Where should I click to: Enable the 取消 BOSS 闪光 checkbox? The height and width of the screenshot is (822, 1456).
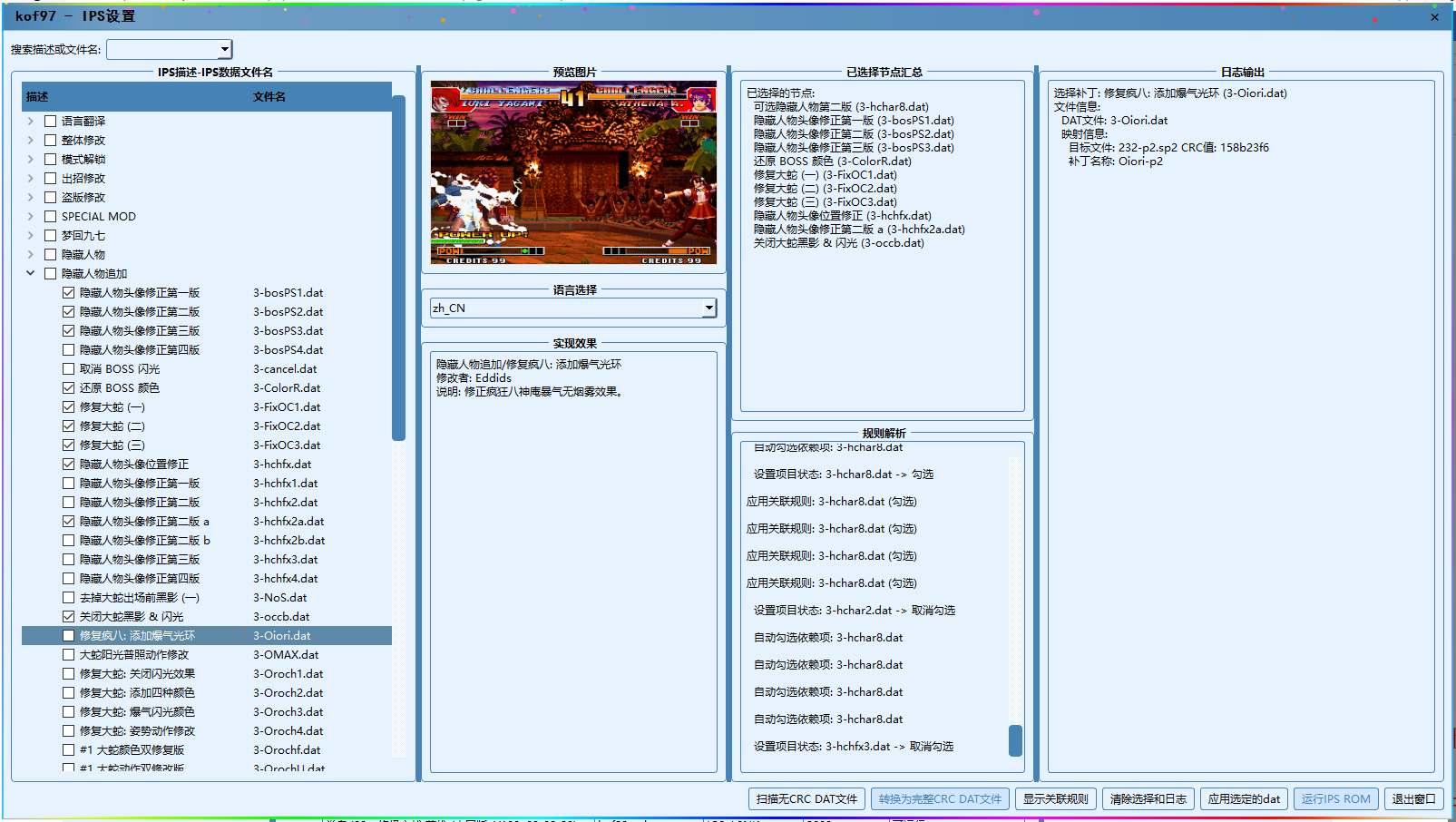[68, 368]
